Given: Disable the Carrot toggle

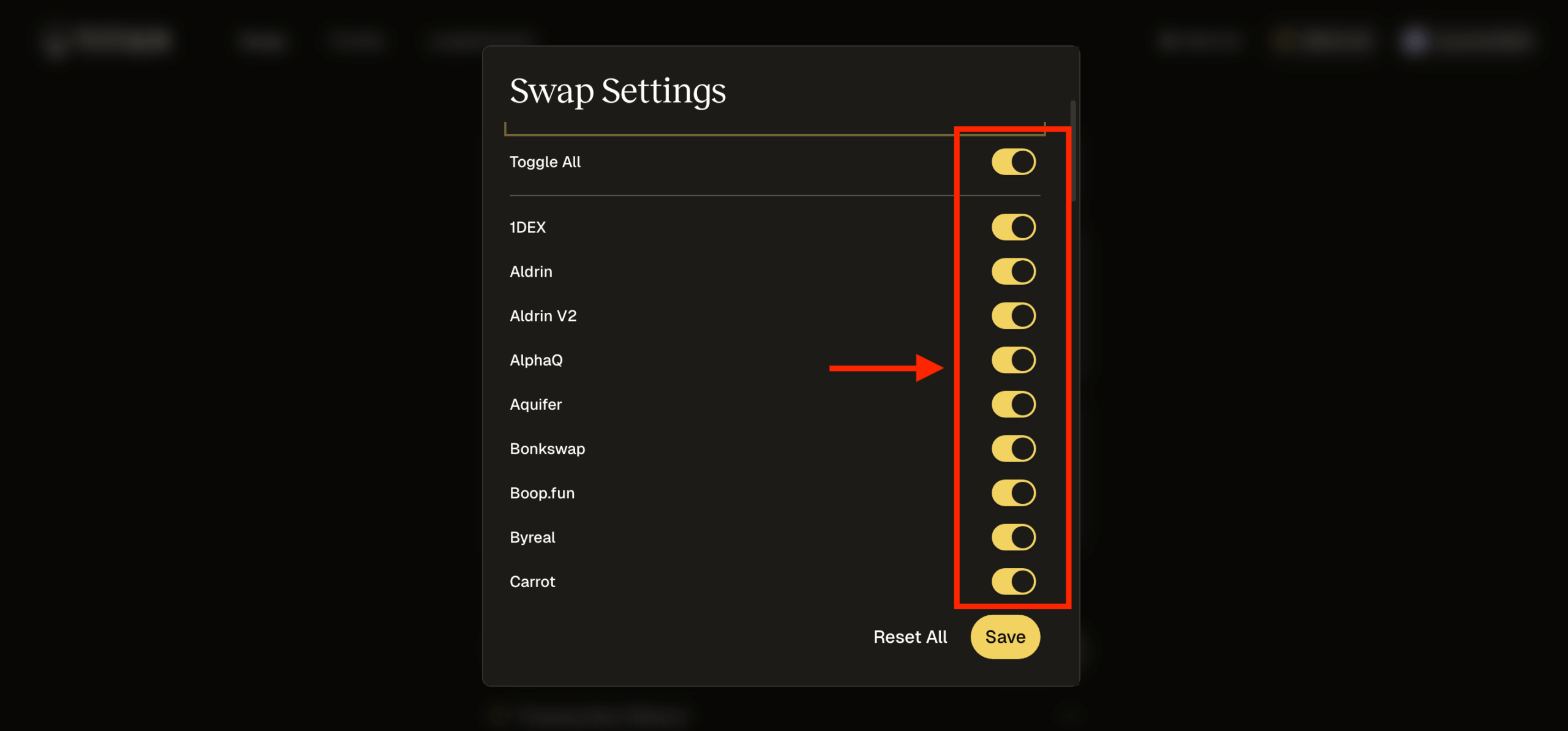Looking at the screenshot, I should [x=1013, y=582].
